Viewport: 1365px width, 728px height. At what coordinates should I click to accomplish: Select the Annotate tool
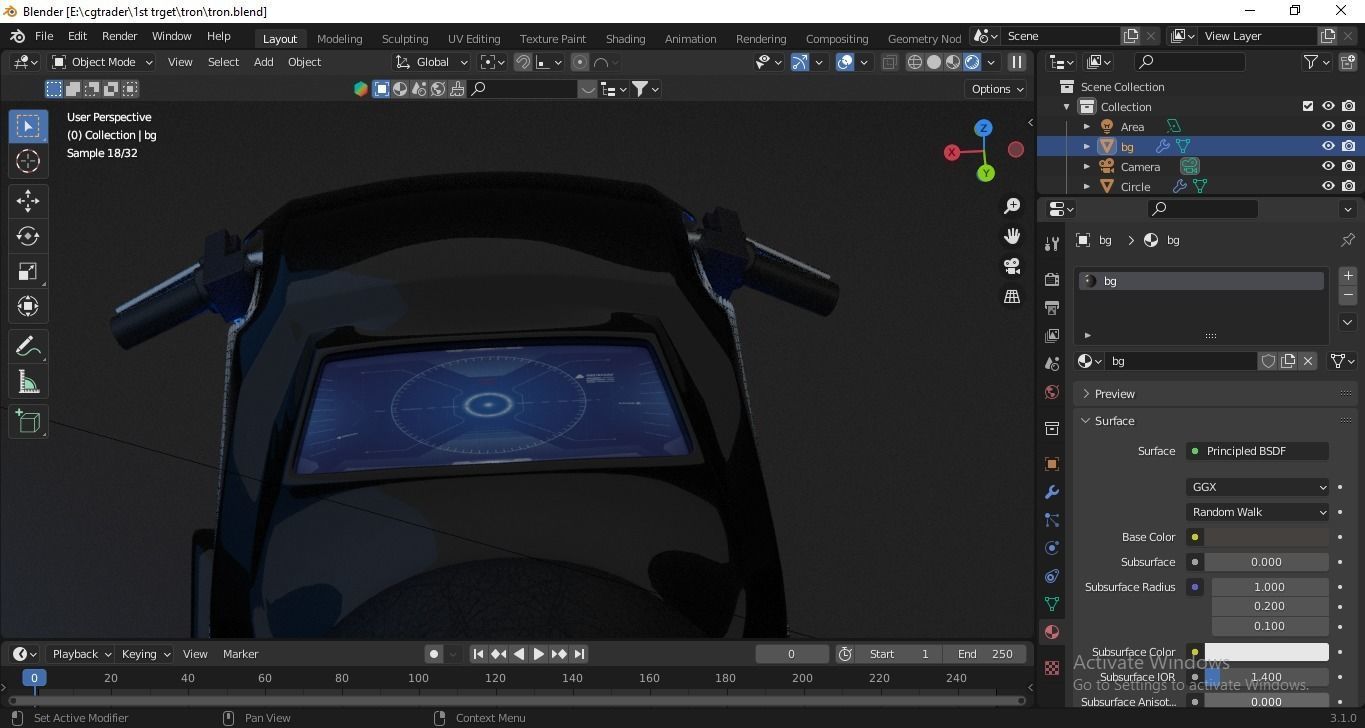[28, 347]
